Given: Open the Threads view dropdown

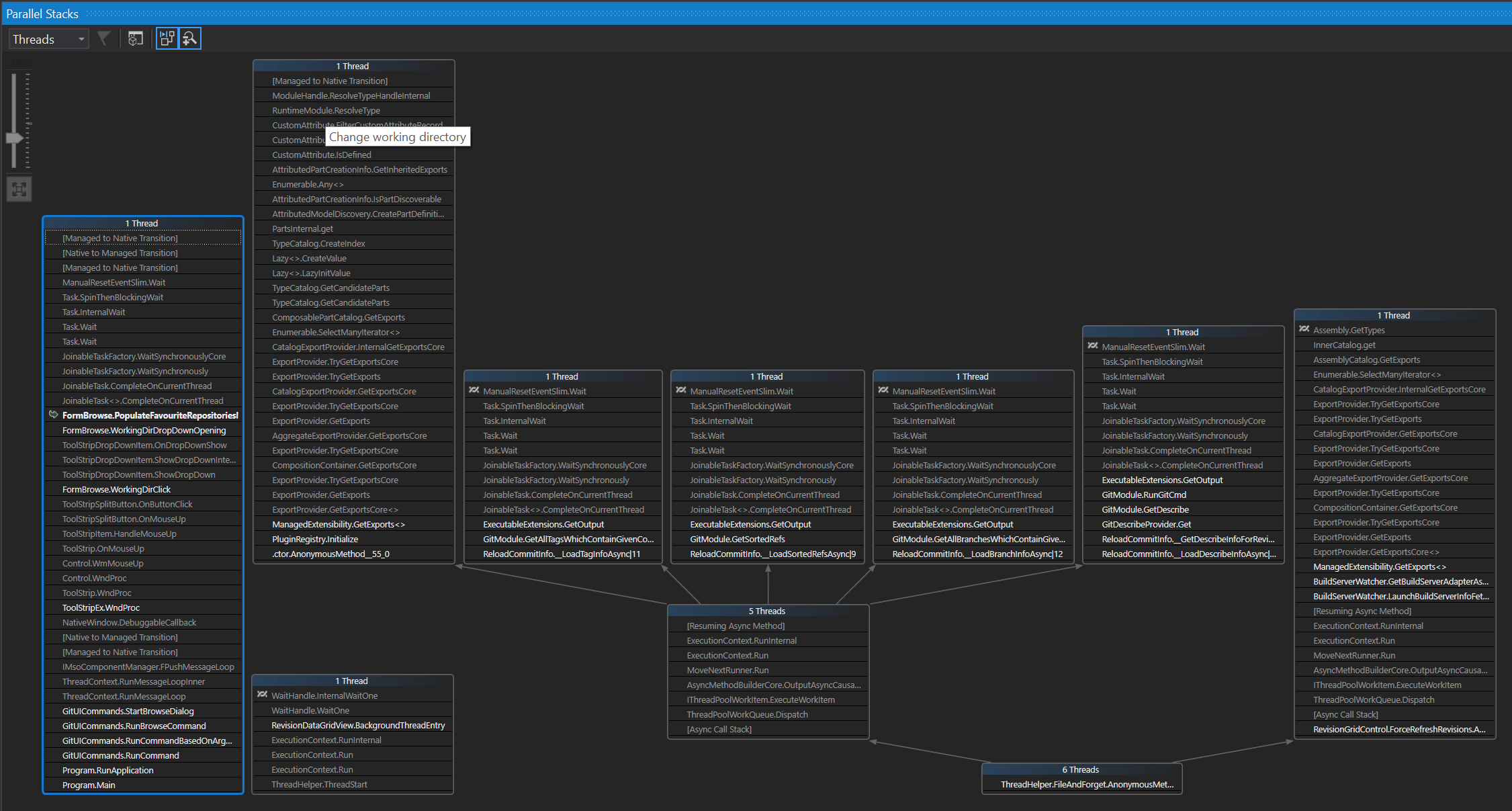Looking at the screenshot, I should [x=49, y=39].
